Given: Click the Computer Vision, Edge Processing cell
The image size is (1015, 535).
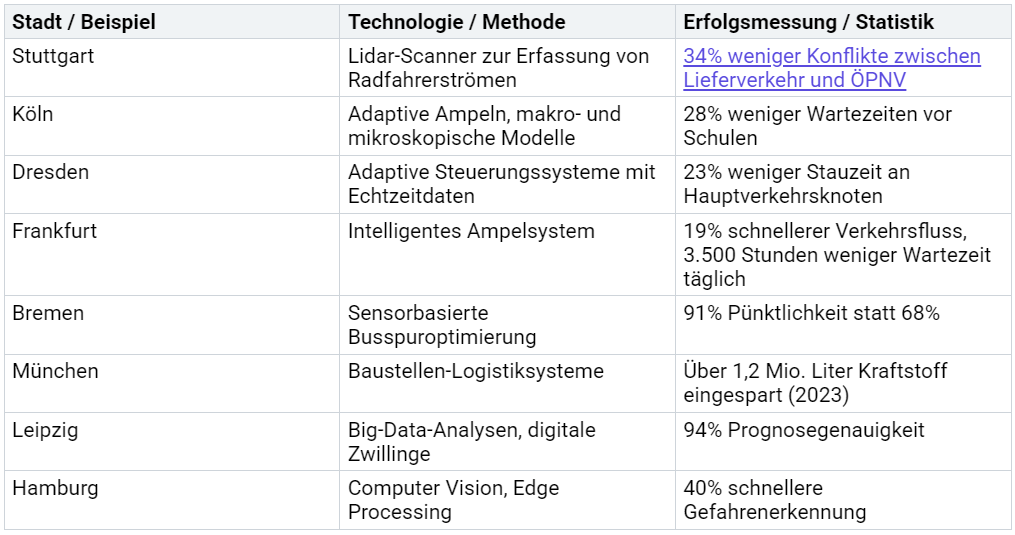Looking at the screenshot, I should click(453, 500).
